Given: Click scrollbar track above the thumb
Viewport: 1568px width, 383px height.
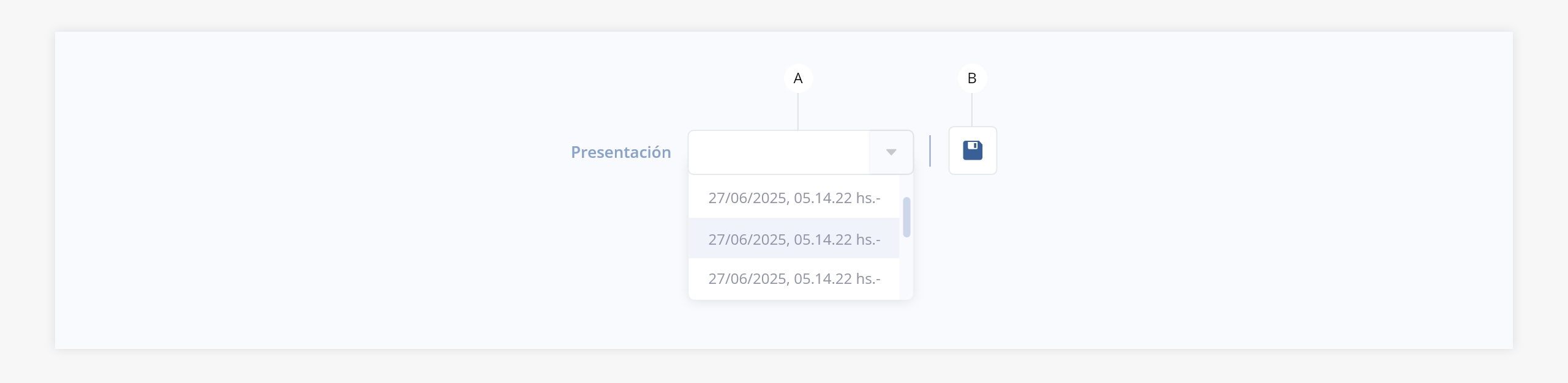Looking at the screenshot, I should (907, 186).
